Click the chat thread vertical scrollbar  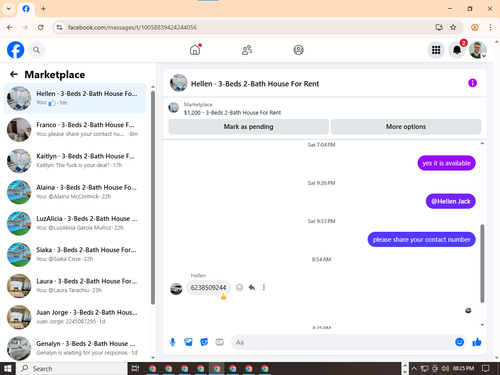[x=482, y=263]
